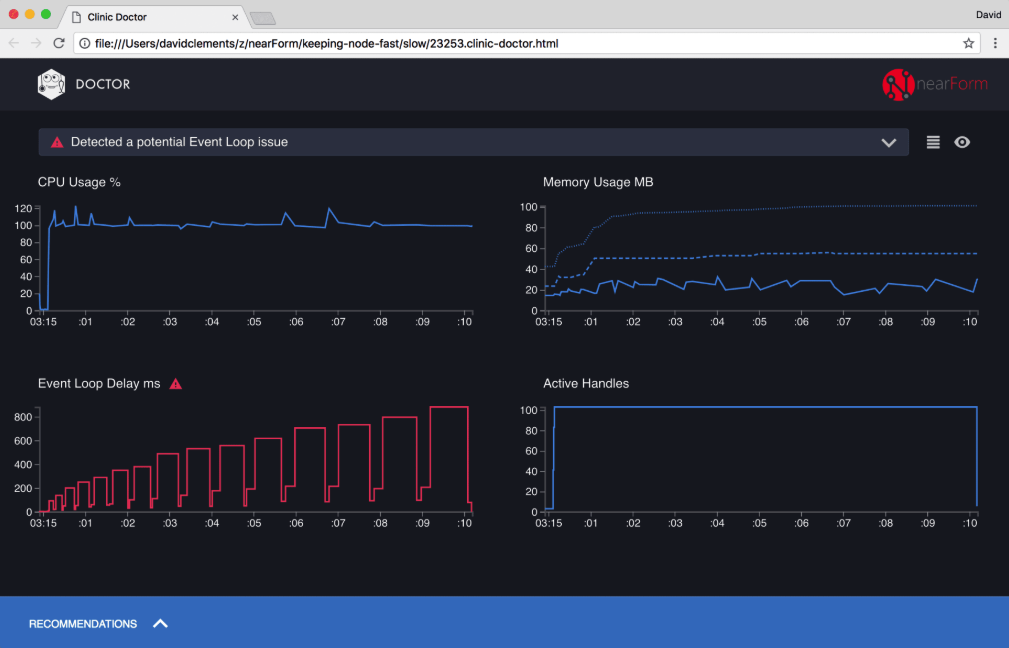
Task: Click the browser back arrow
Action: (x=14, y=43)
